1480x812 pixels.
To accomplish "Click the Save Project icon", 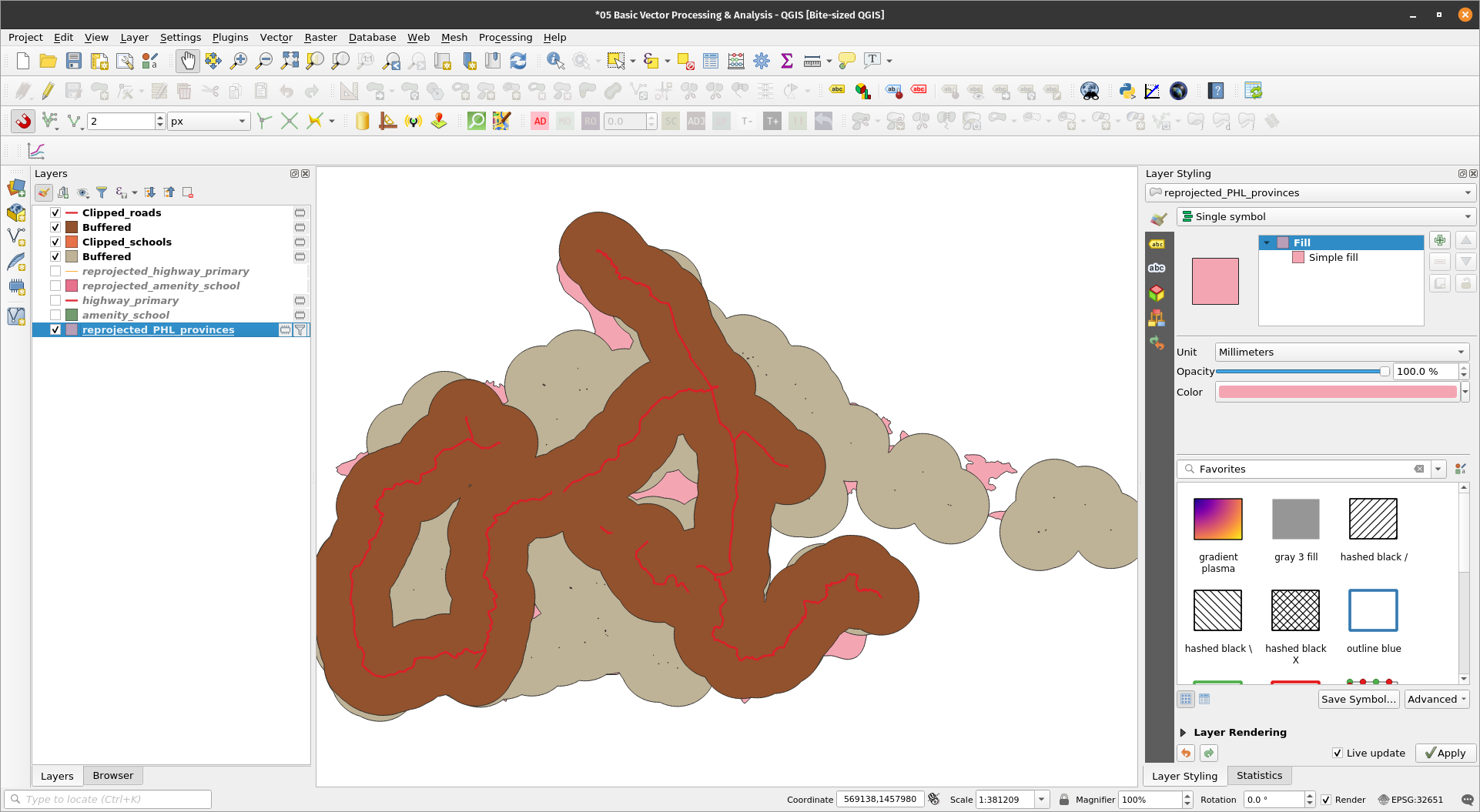I will [74, 61].
